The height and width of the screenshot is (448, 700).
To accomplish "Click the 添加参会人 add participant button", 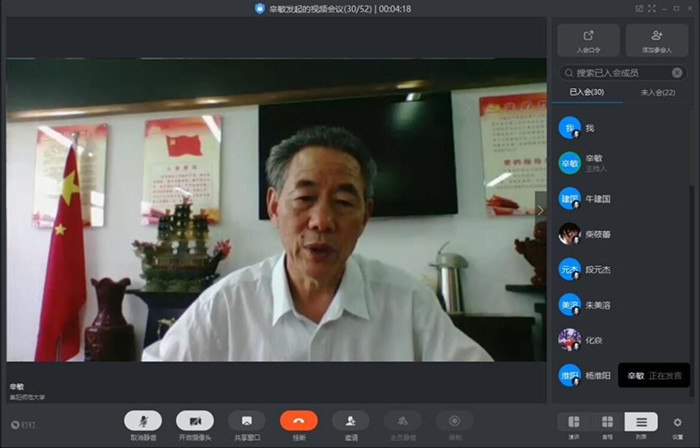I will [x=657, y=40].
